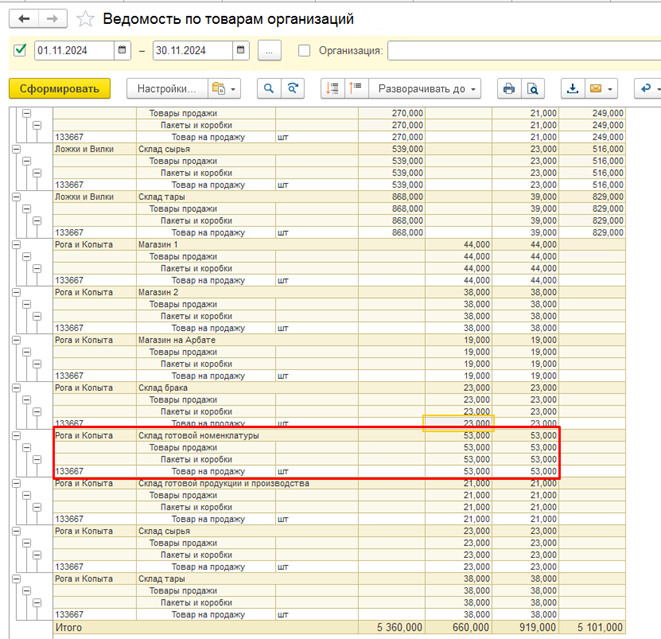Select cell Склад готовой номенклатуры
The height and width of the screenshot is (639, 661).
click(247, 435)
